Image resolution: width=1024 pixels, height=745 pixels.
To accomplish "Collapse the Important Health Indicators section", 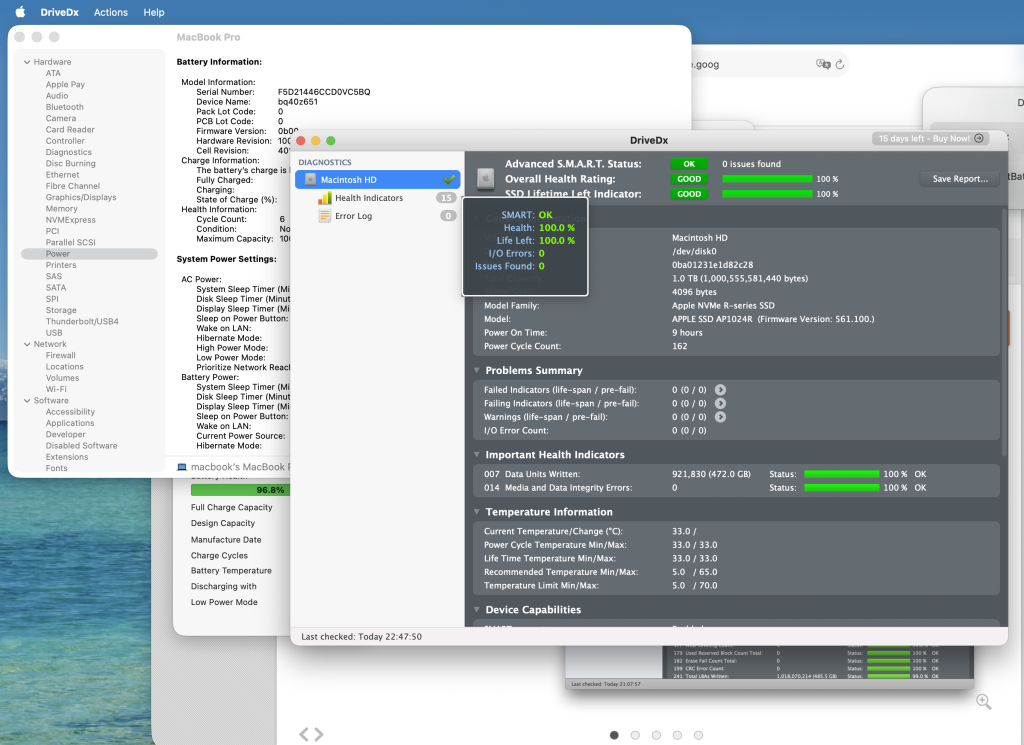I will point(477,454).
